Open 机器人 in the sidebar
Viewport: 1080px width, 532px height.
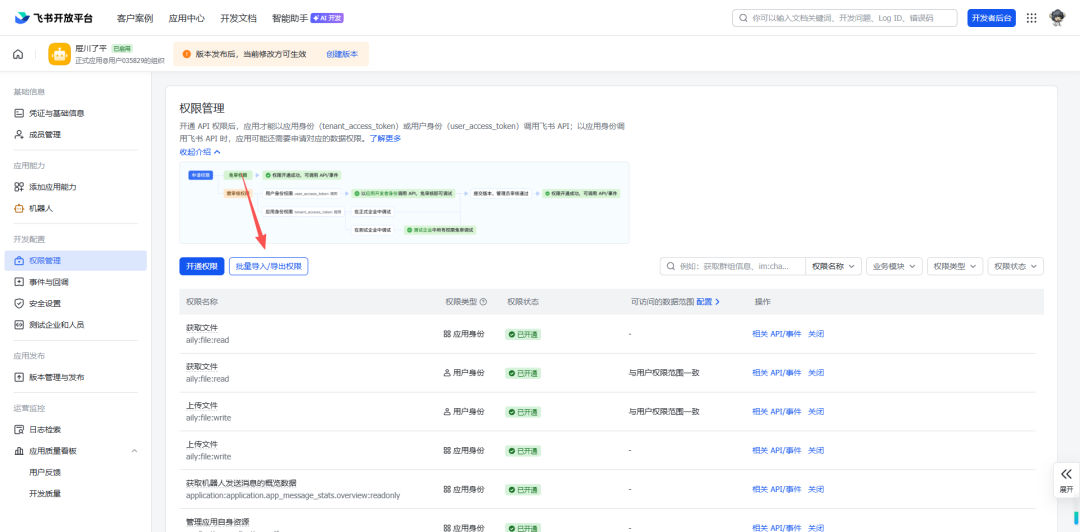(x=41, y=208)
